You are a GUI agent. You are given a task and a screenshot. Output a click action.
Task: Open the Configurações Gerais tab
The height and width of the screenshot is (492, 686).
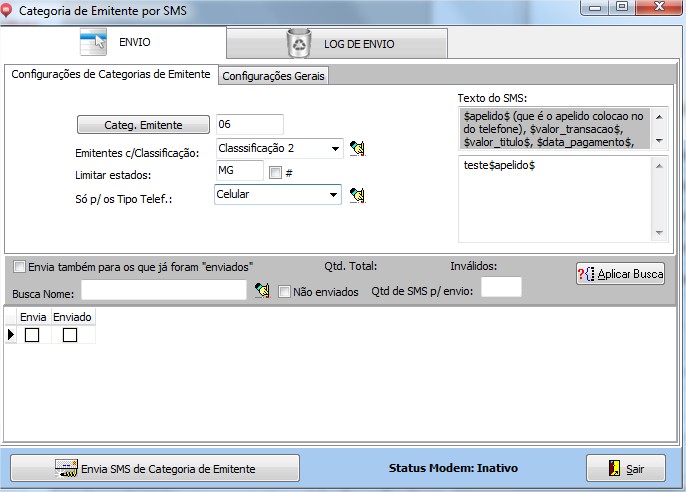tap(273, 76)
